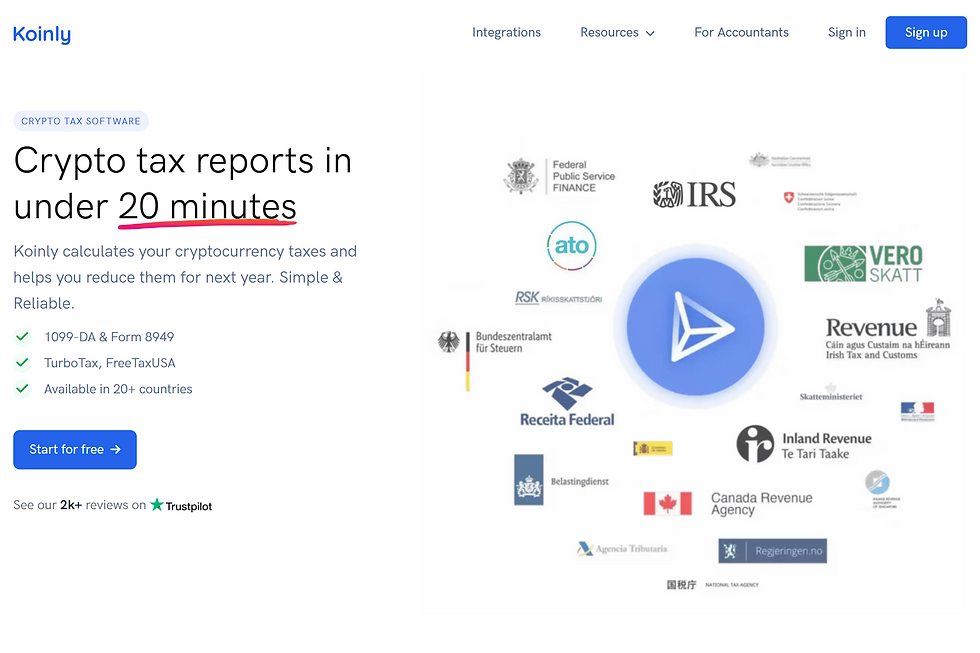
Task: Click the checkmark beside Available in 20+ countries
Action: (x=22, y=389)
